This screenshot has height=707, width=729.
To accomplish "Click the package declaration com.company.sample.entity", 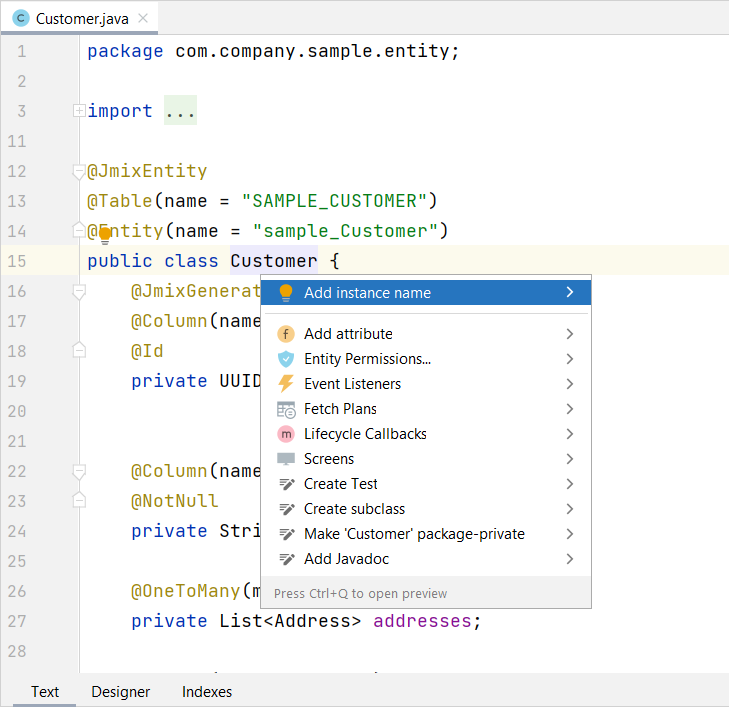I will coord(311,51).
